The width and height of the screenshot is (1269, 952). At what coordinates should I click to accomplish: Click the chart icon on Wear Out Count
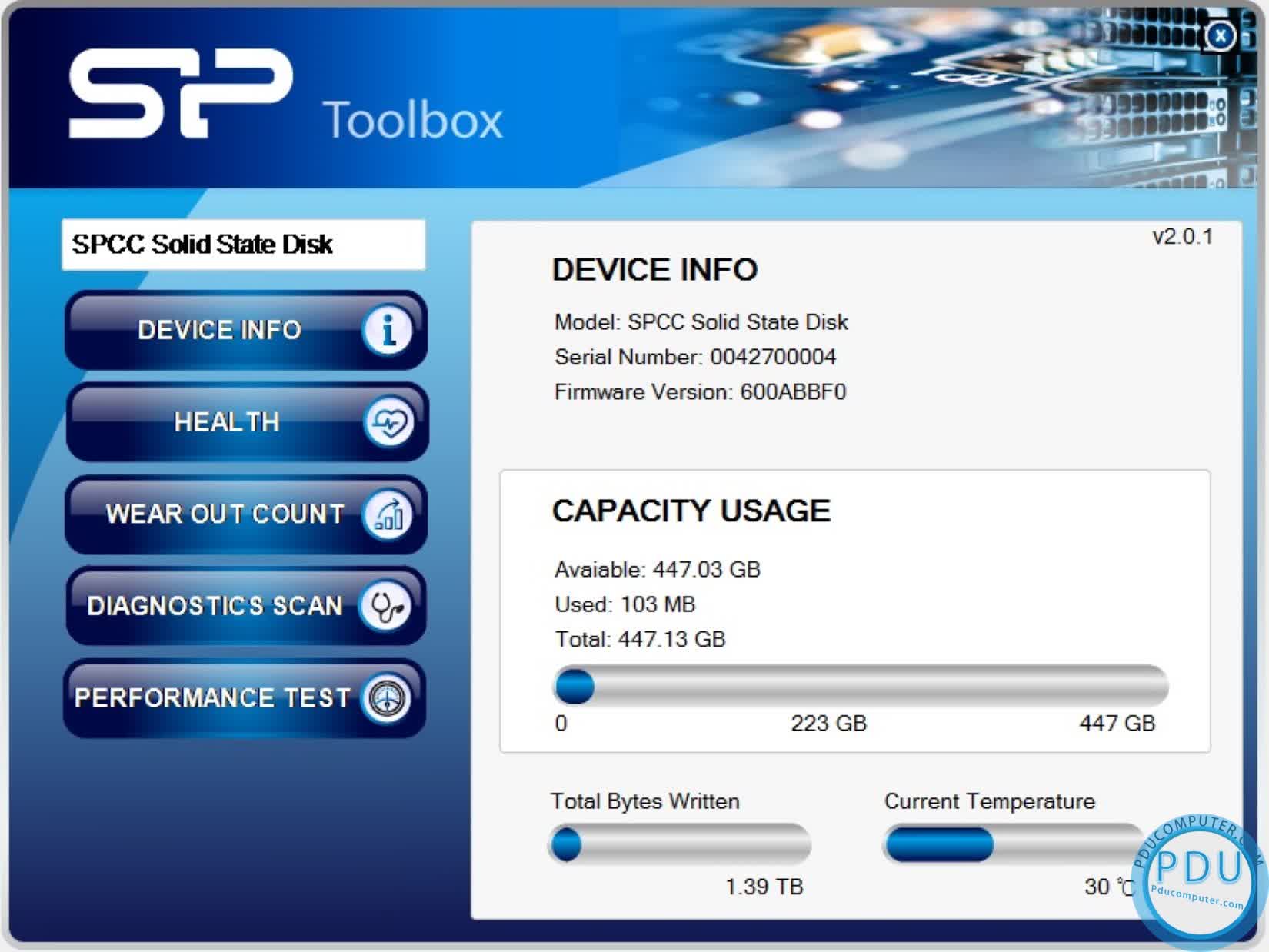click(x=391, y=514)
